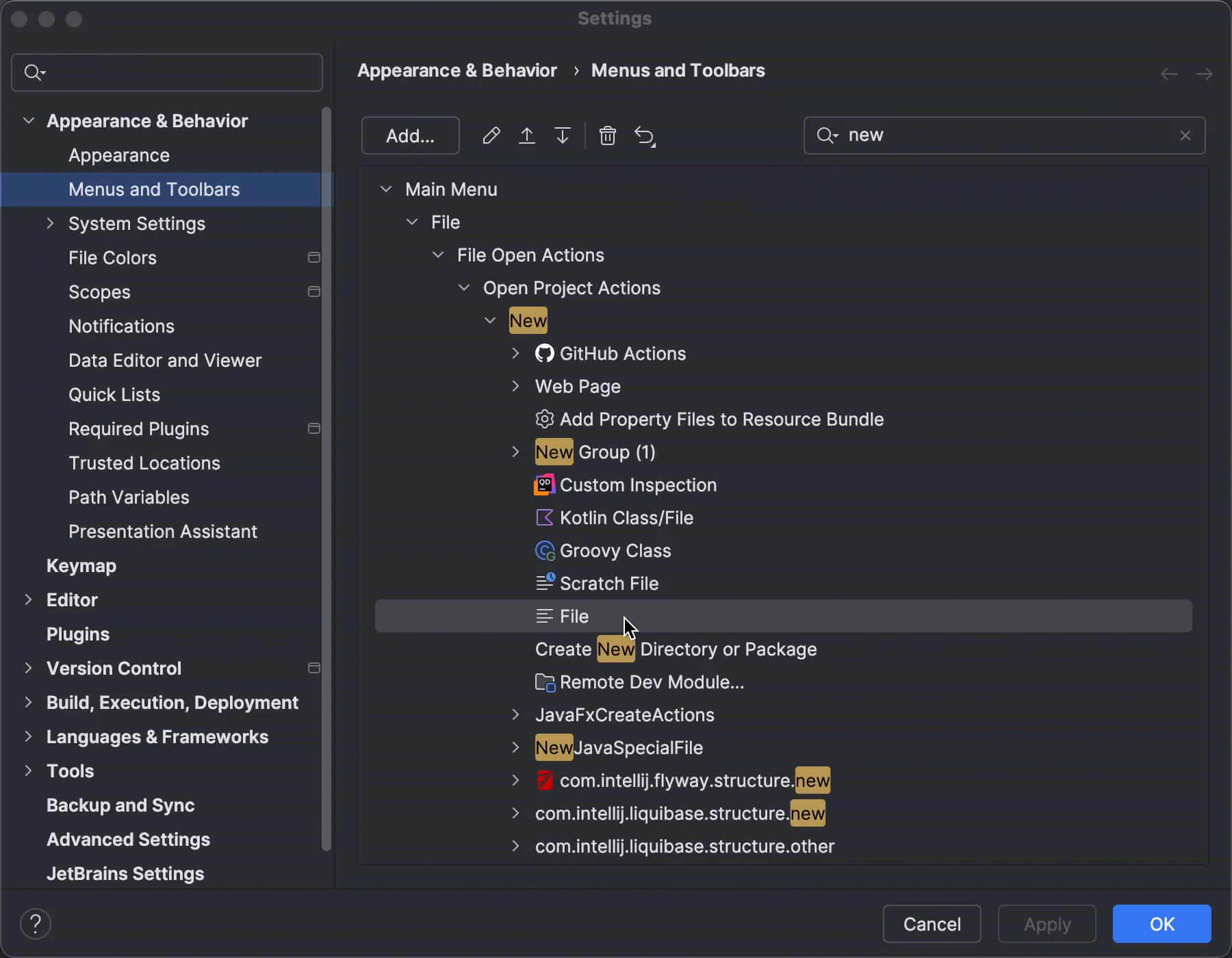Select the Kotlin Class/File icon

pyautogui.click(x=544, y=517)
